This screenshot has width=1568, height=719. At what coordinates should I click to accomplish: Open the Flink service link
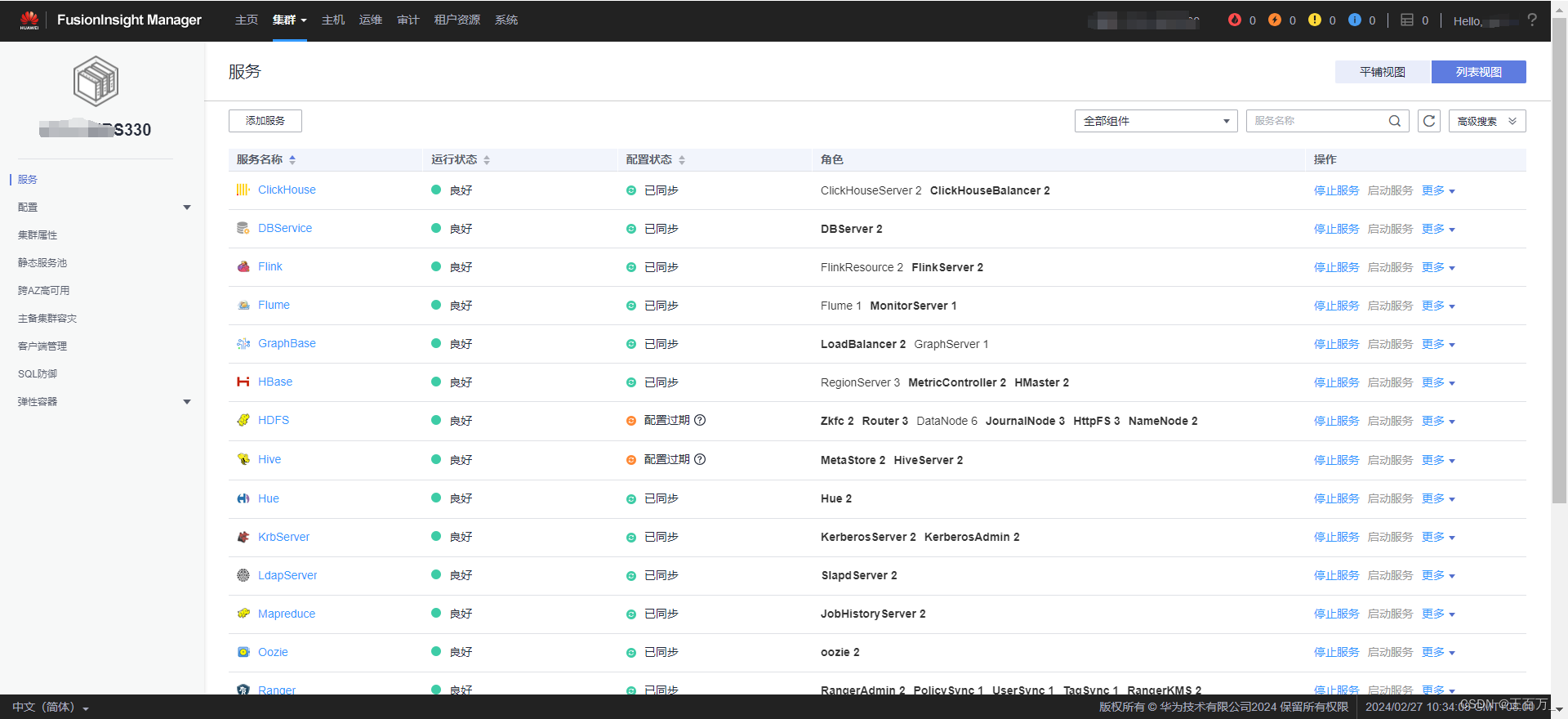270,266
